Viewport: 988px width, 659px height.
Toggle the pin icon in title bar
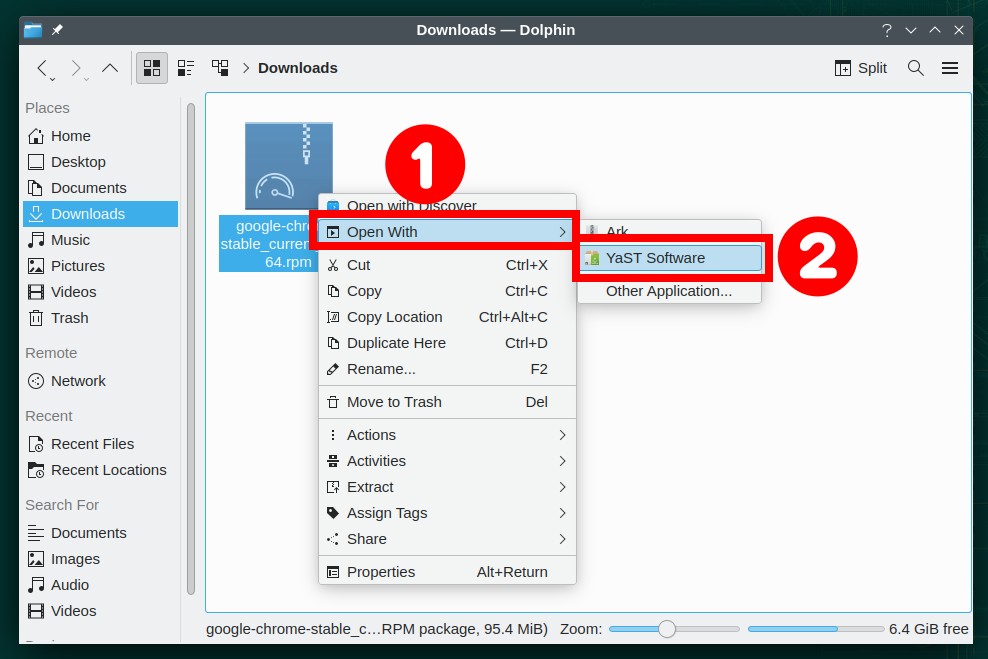point(57,30)
